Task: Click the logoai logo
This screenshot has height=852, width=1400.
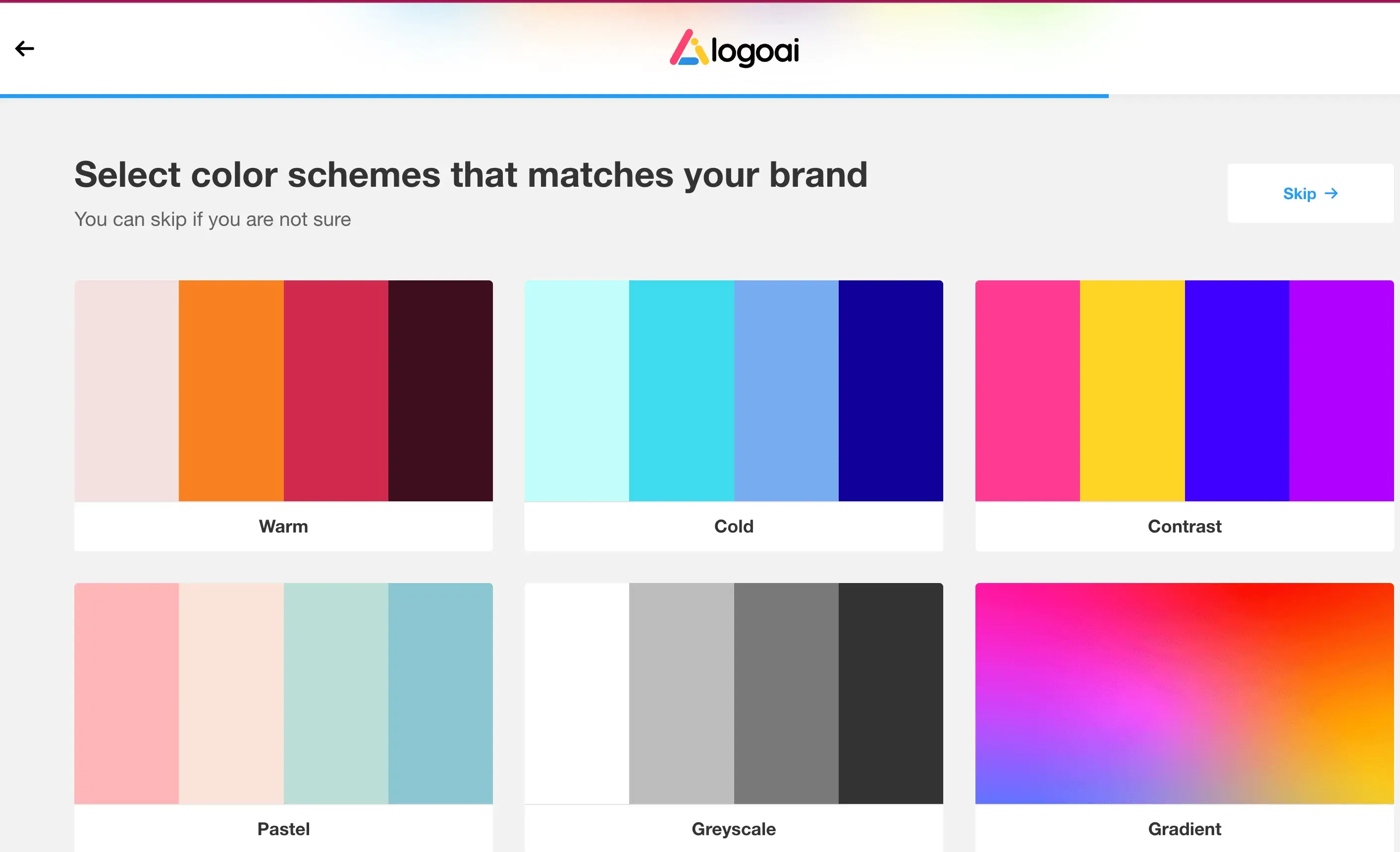Action: pyautogui.click(x=734, y=49)
